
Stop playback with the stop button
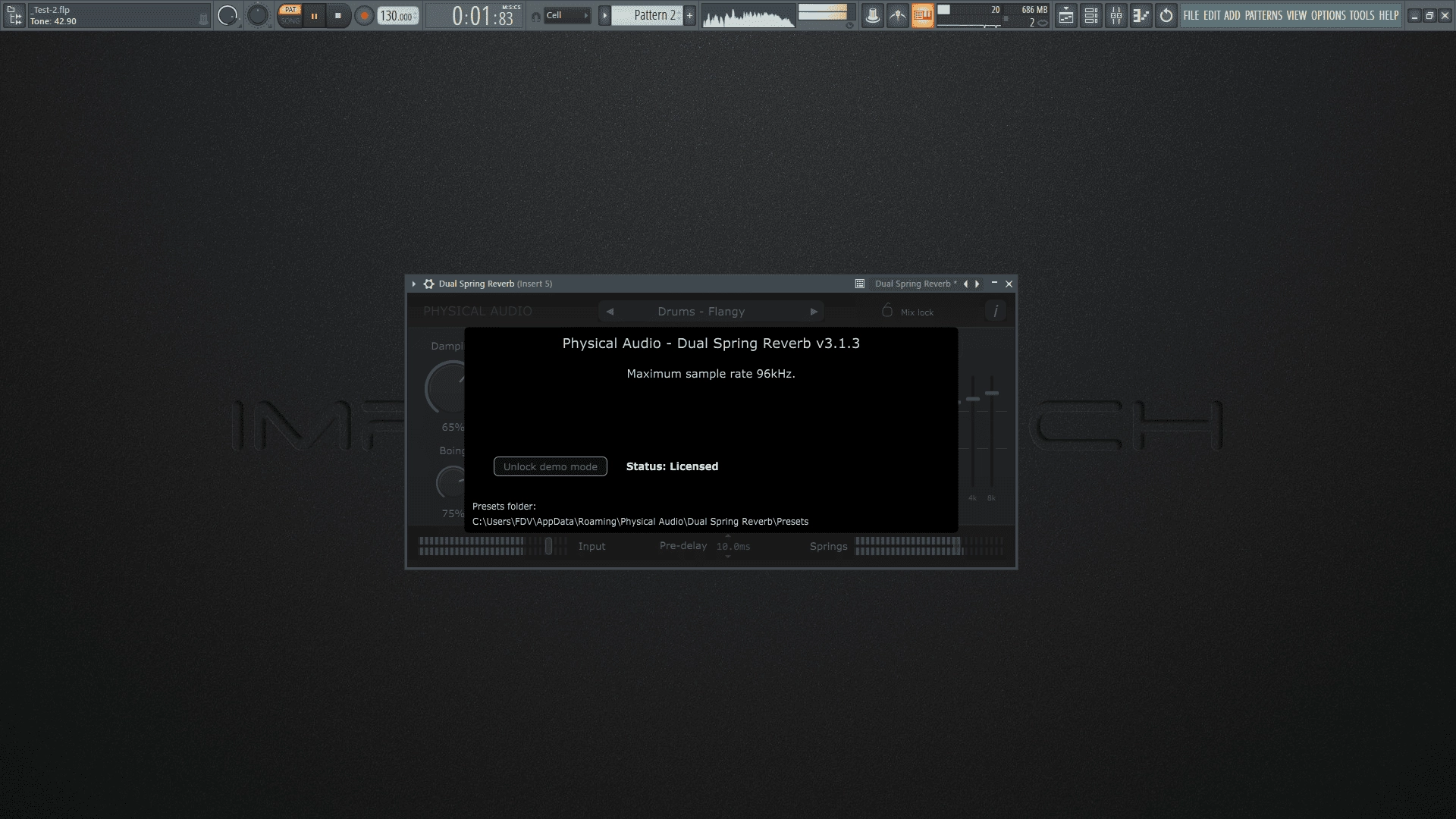coord(338,15)
